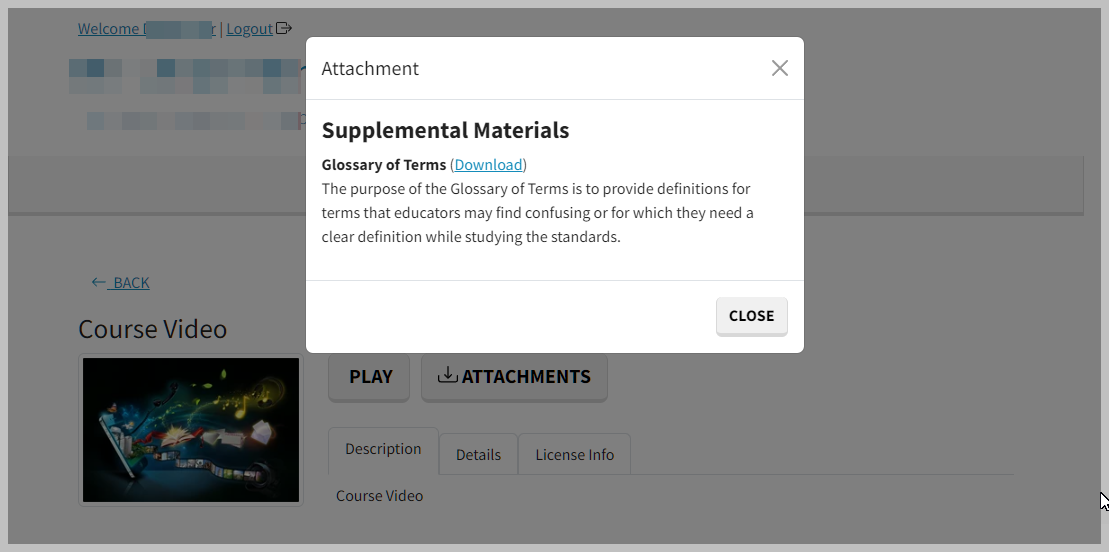
Task: Close the Attachment dialog with the X icon
Action: (x=780, y=68)
